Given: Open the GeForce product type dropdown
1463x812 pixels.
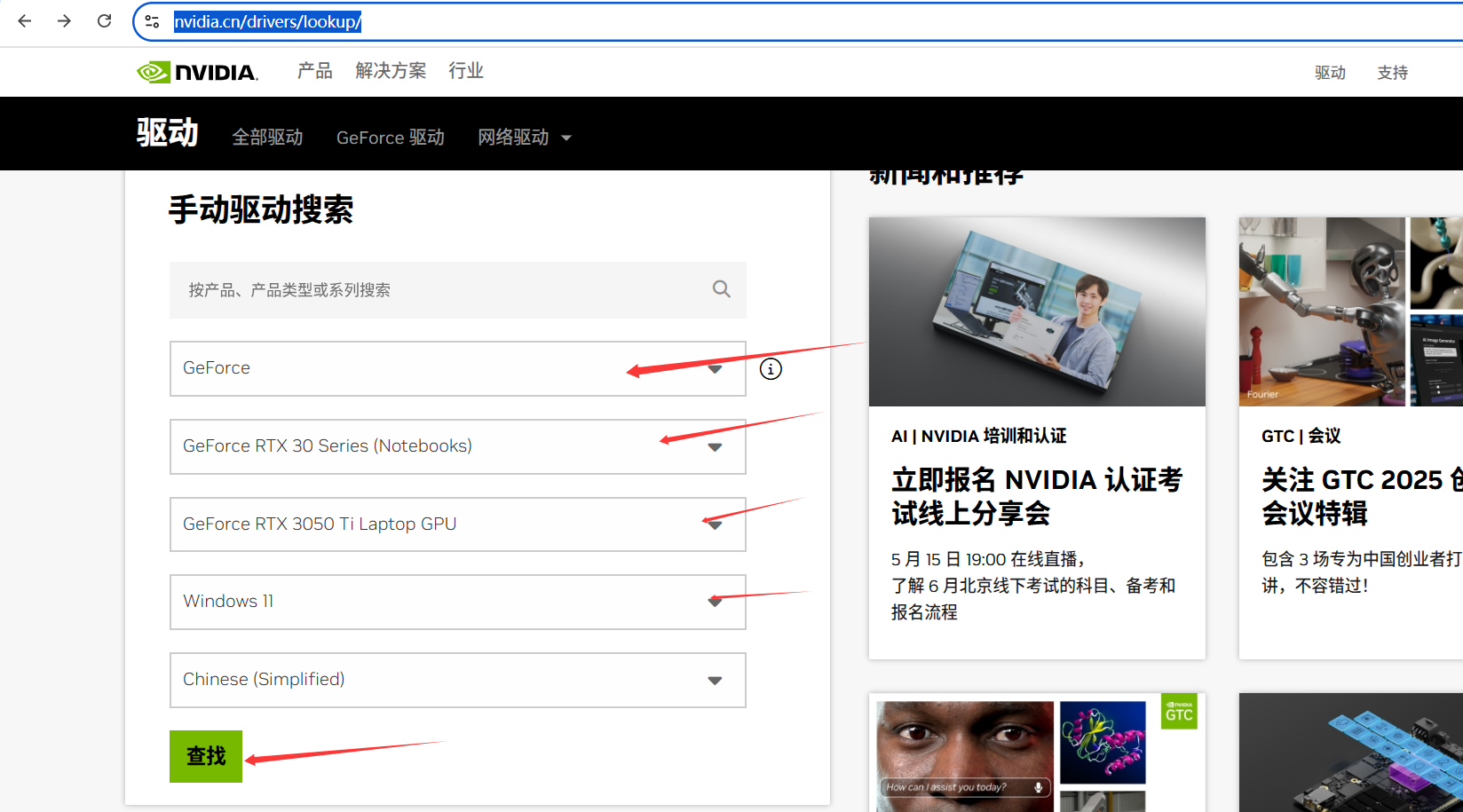Looking at the screenshot, I should (457, 368).
